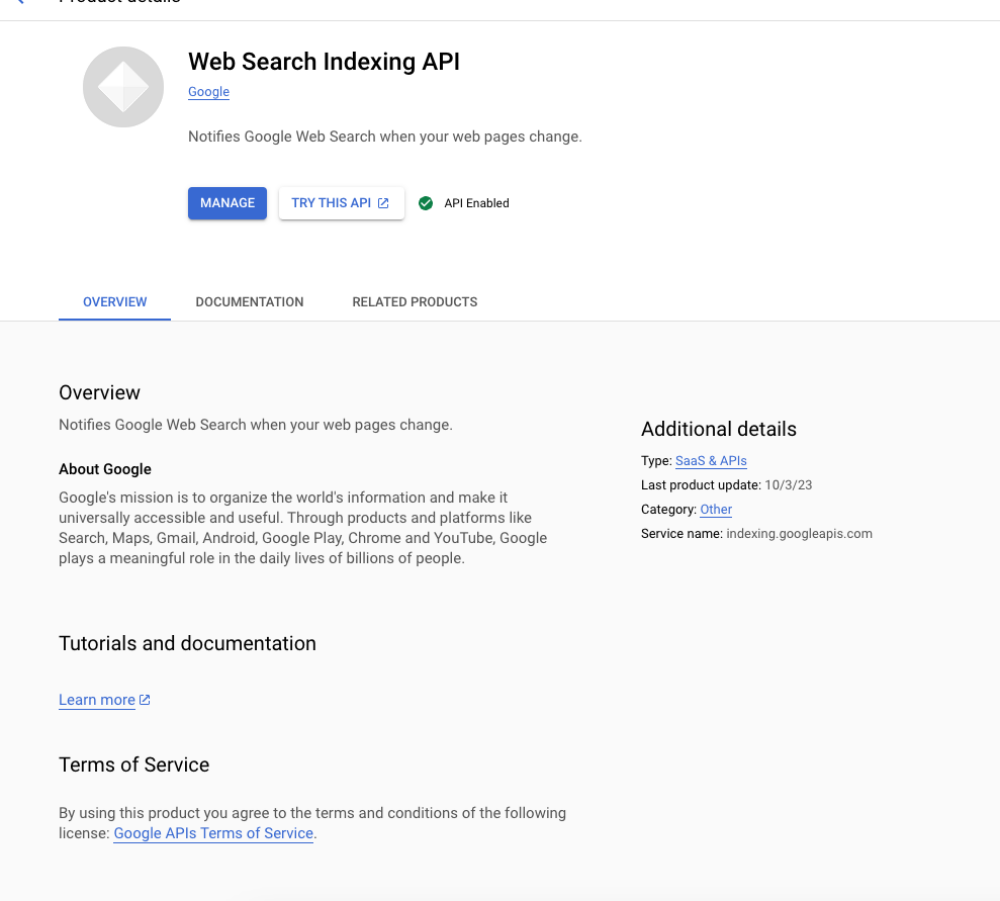Open Google APIs Terms of Service link
The image size is (1000, 901).
click(213, 833)
